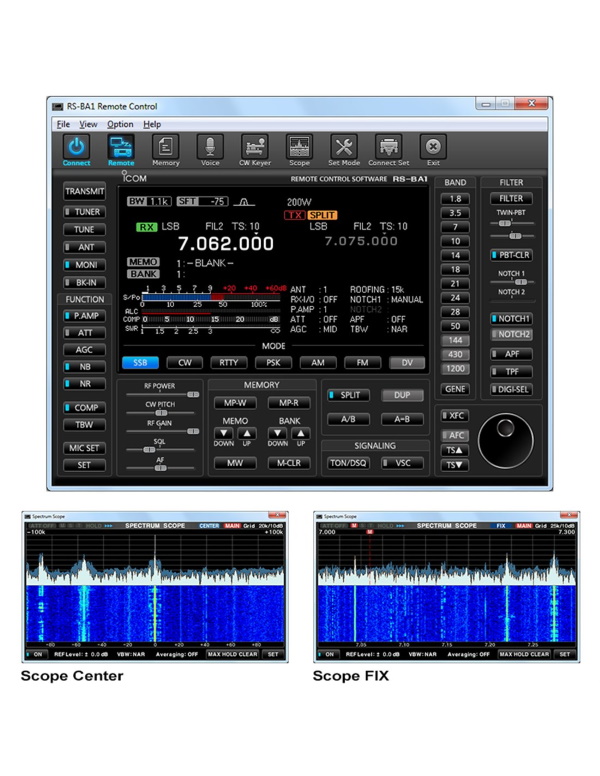Toggle the TUNER button
This screenshot has height=776, width=600.
pyautogui.click(x=84, y=212)
